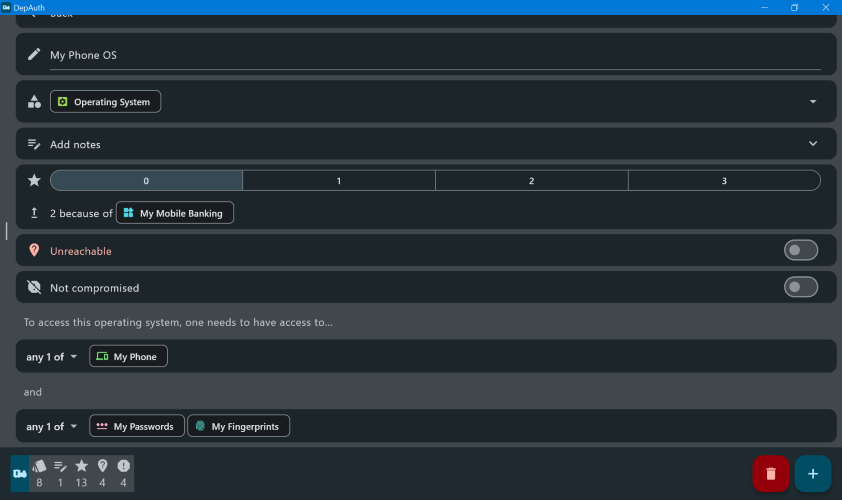Click the DepAuth title bar app icon
Image resolution: width=842 pixels, height=500 pixels.
pos(6,7)
